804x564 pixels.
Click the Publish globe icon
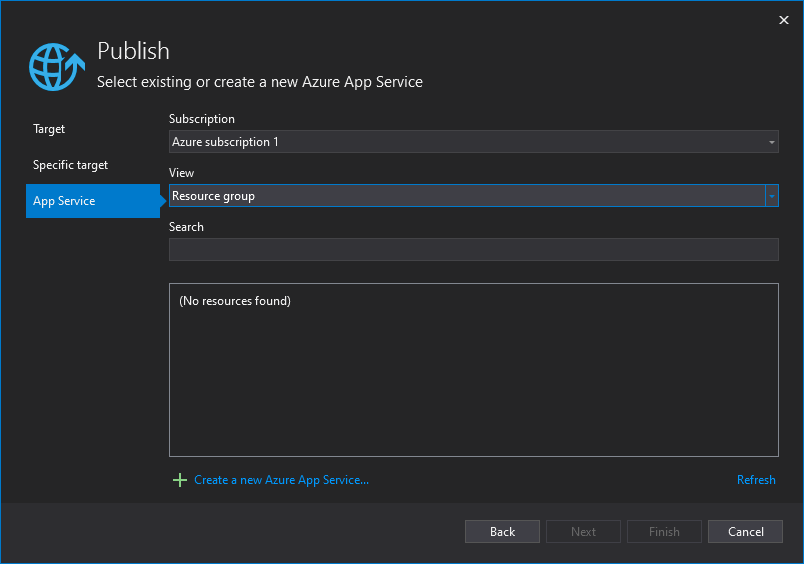[57, 67]
